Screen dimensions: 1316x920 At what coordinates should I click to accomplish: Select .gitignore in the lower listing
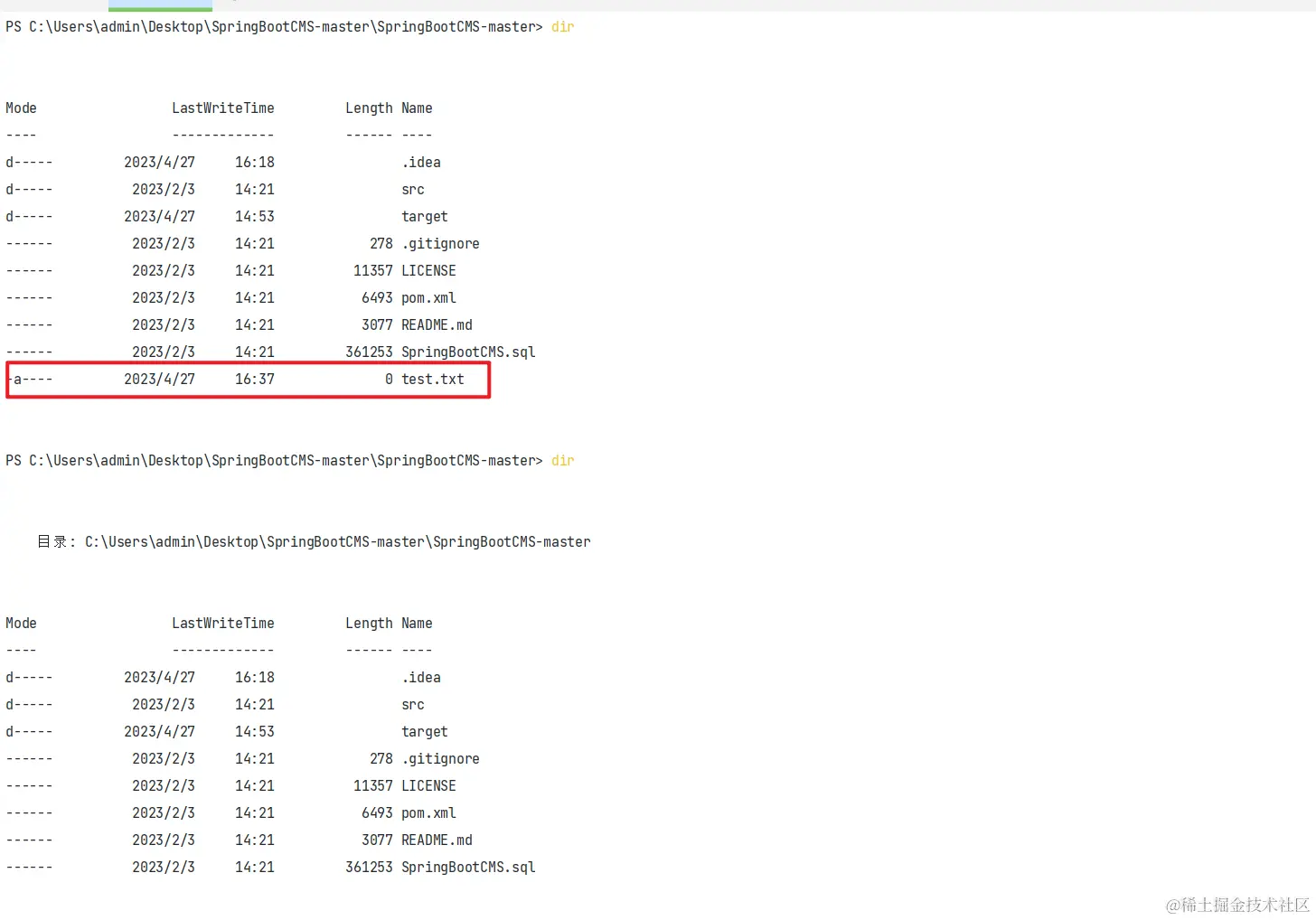pyautogui.click(x=440, y=759)
